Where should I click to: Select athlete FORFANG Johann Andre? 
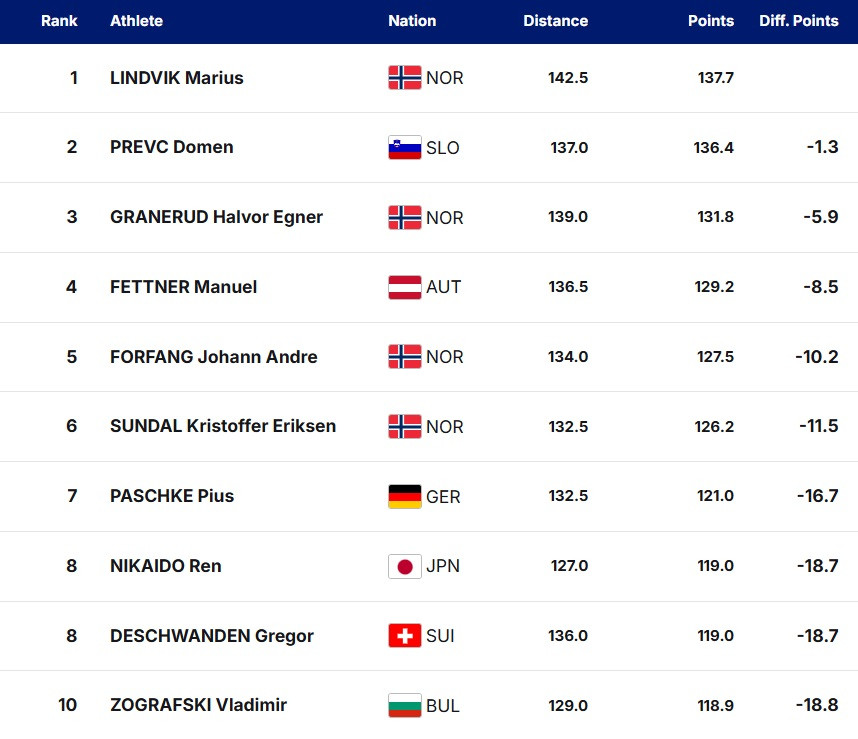(x=214, y=357)
